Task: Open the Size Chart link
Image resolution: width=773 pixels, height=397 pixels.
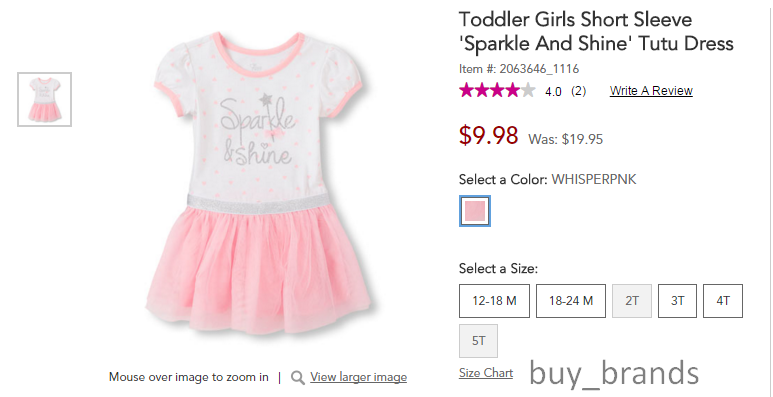Action: [x=486, y=373]
